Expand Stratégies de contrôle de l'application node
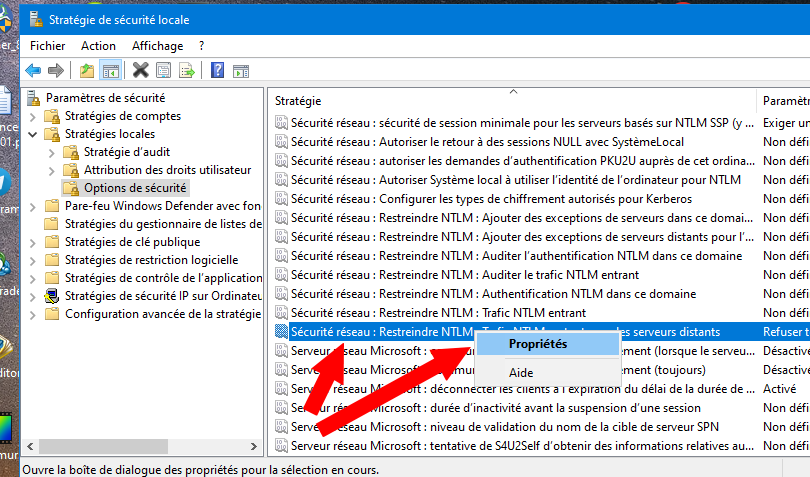810x477 pixels. coord(33,279)
